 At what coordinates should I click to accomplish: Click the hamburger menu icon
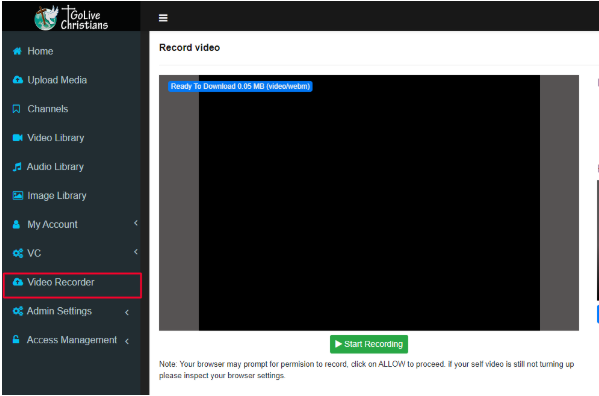(163, 18)
